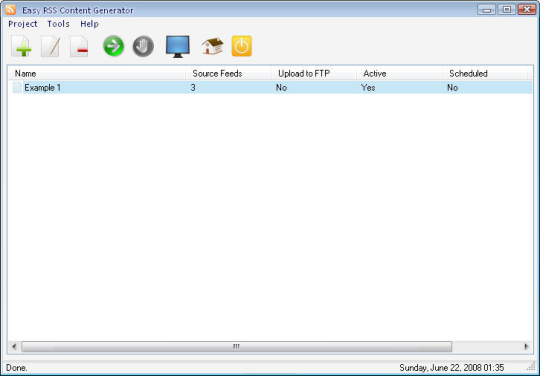Open the Project menu

(x=23, y=24)
